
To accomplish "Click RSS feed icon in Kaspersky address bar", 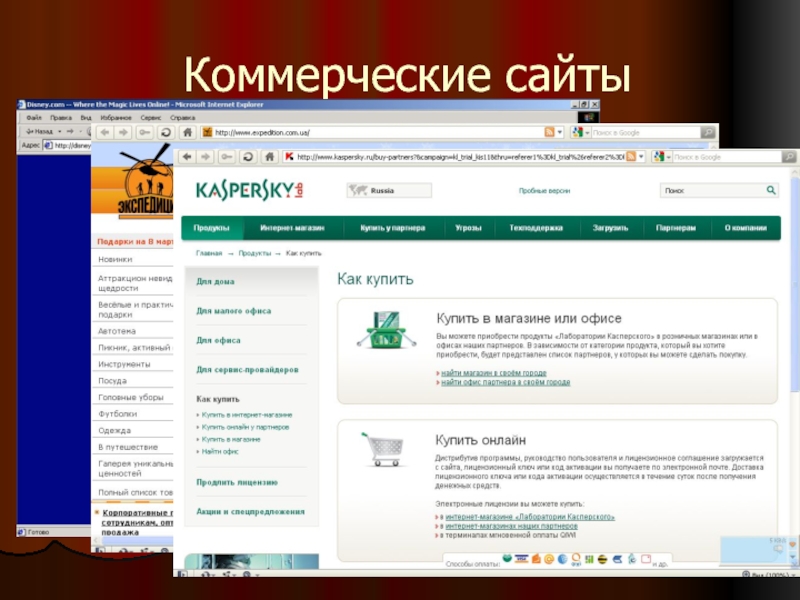I will [631, 157].
